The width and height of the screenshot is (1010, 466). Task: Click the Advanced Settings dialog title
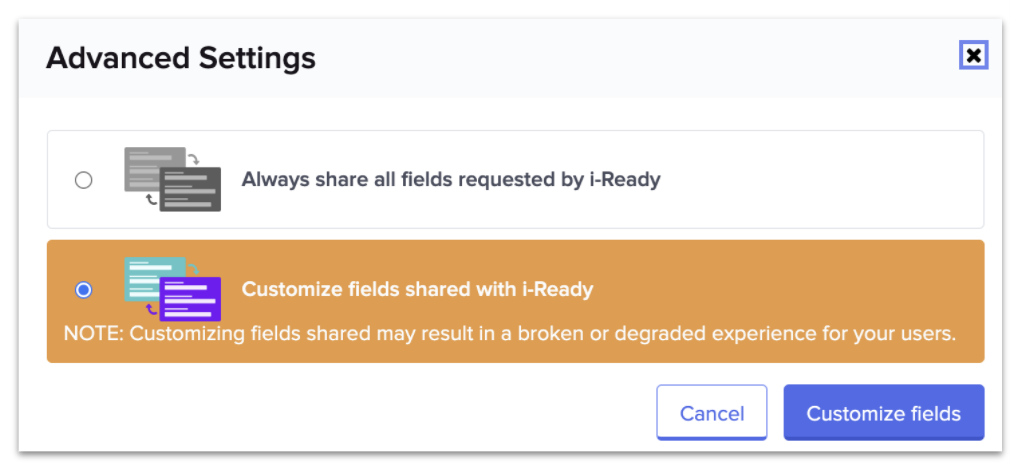[x=181, y=58]
